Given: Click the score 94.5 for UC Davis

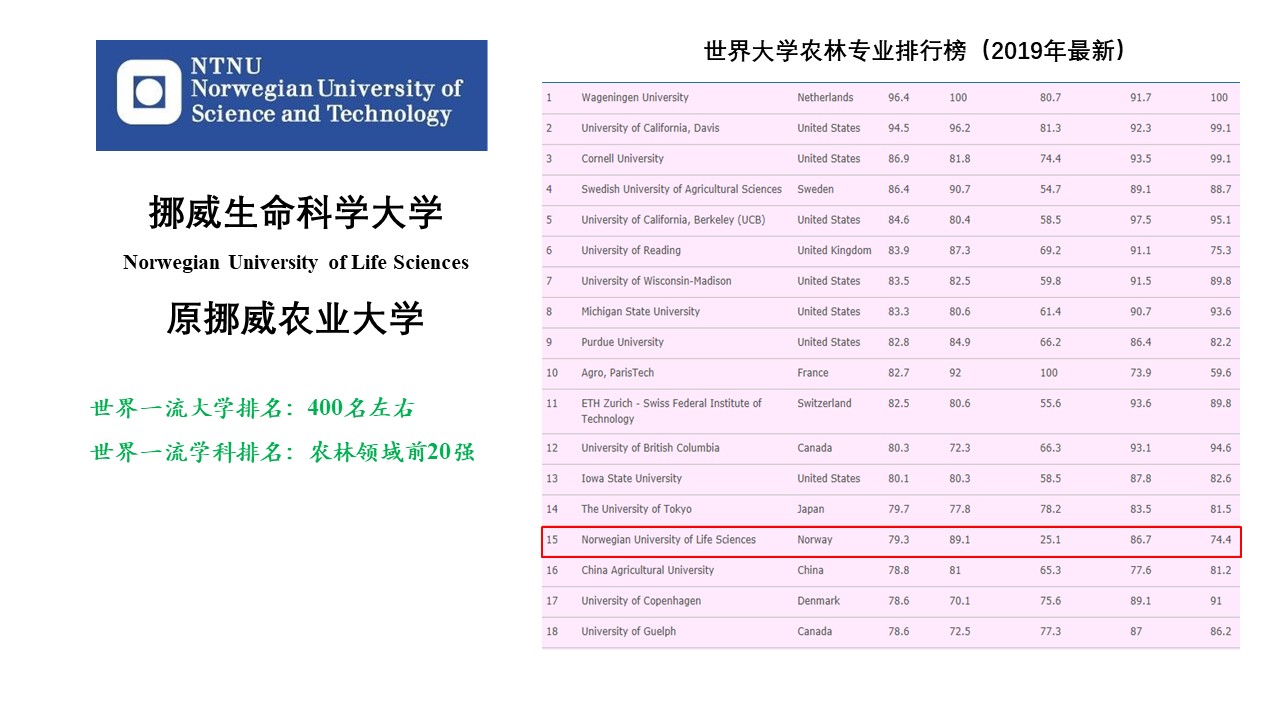Looking at the screenshot, I should (898, 128).
